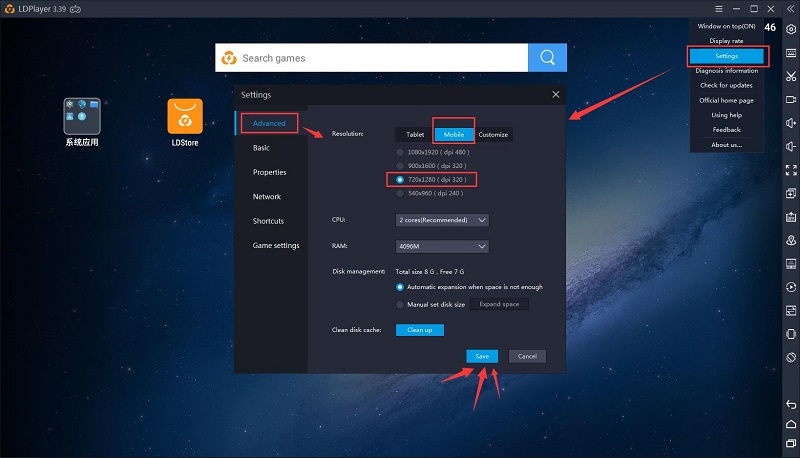This screenshot has width=800, height=458.
Task: Start the video recorder from the sidebar
Action: (791, 99)
